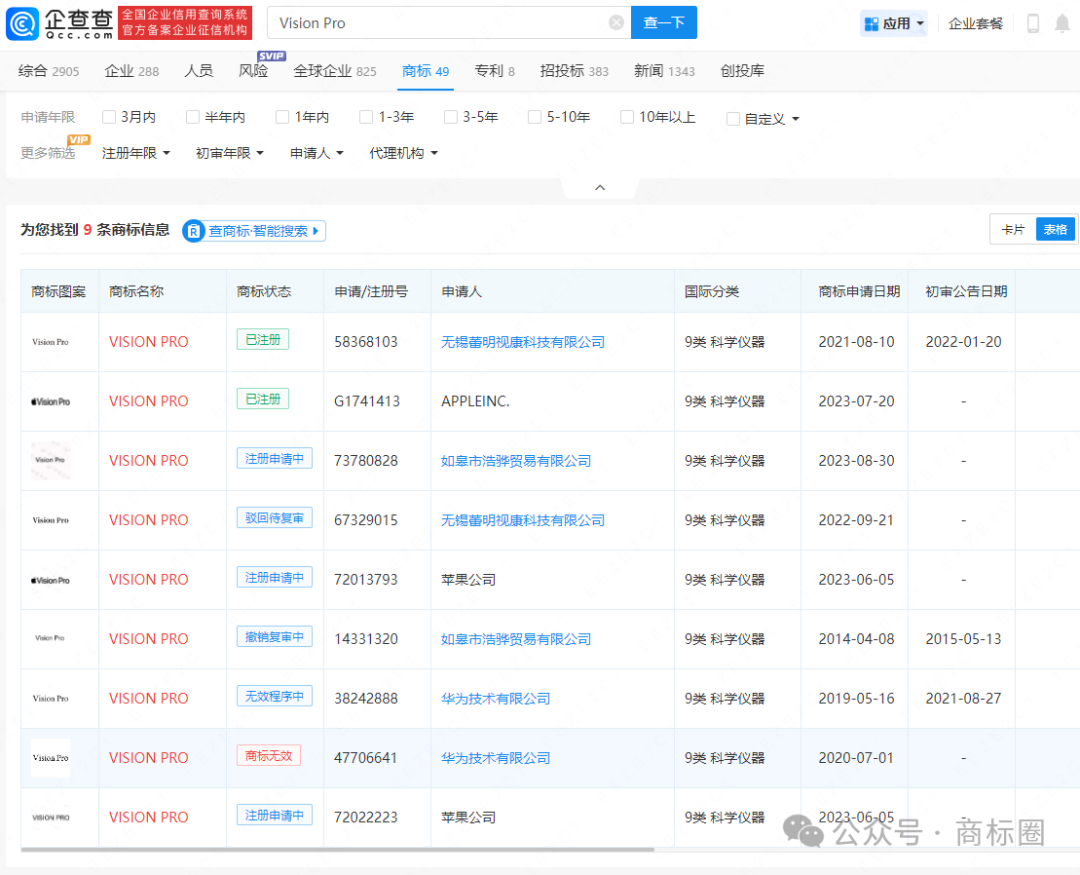This screenshot has height=875, width=1080.
Task: Clear the search box with the X icon
Action: 616,22
